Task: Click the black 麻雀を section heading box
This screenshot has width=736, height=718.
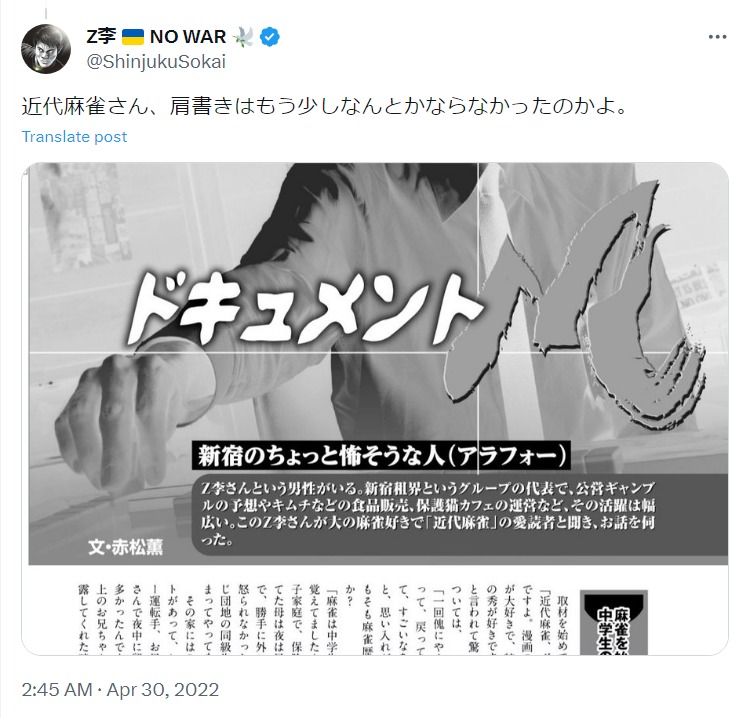Action: click(x=614, y=623)
